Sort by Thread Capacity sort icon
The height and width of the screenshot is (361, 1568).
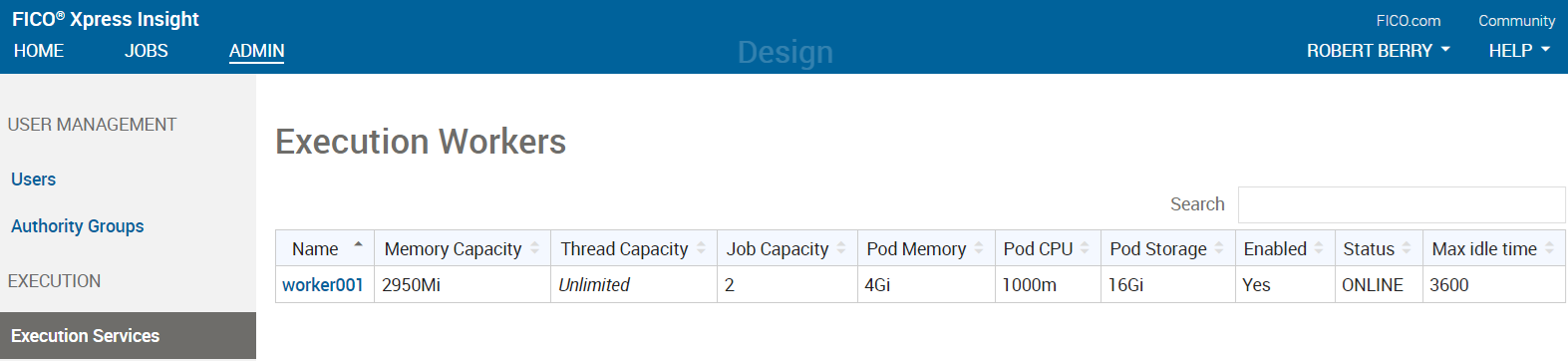pos(701,248)
